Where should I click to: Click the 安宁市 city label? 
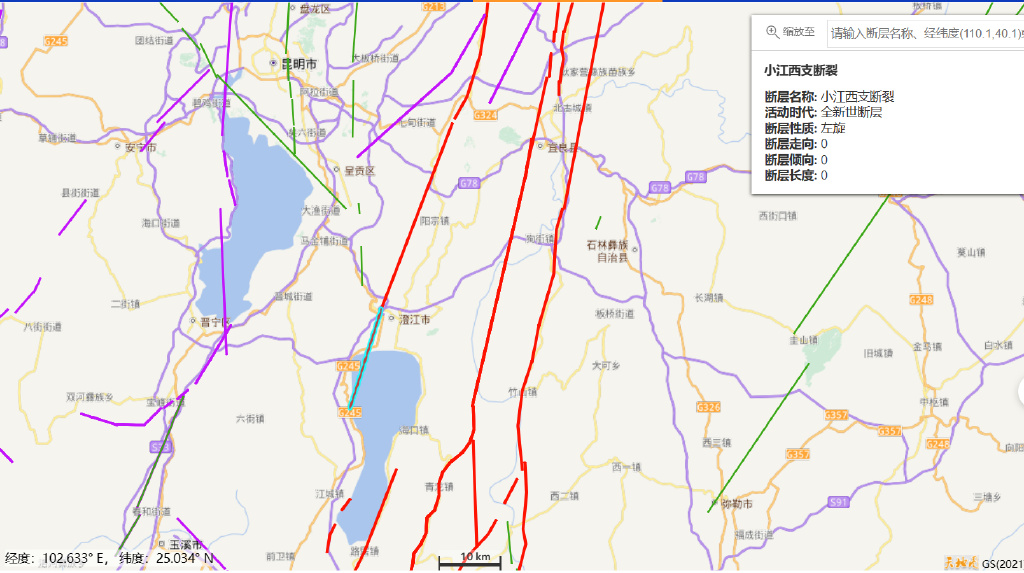click(x=140, y=148)
